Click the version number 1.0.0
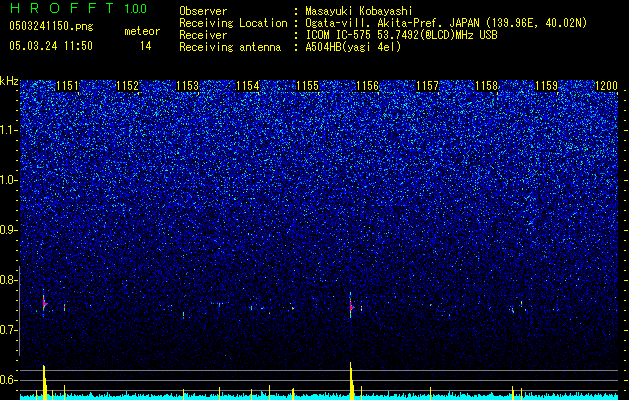629x400 pixels. 135,9
